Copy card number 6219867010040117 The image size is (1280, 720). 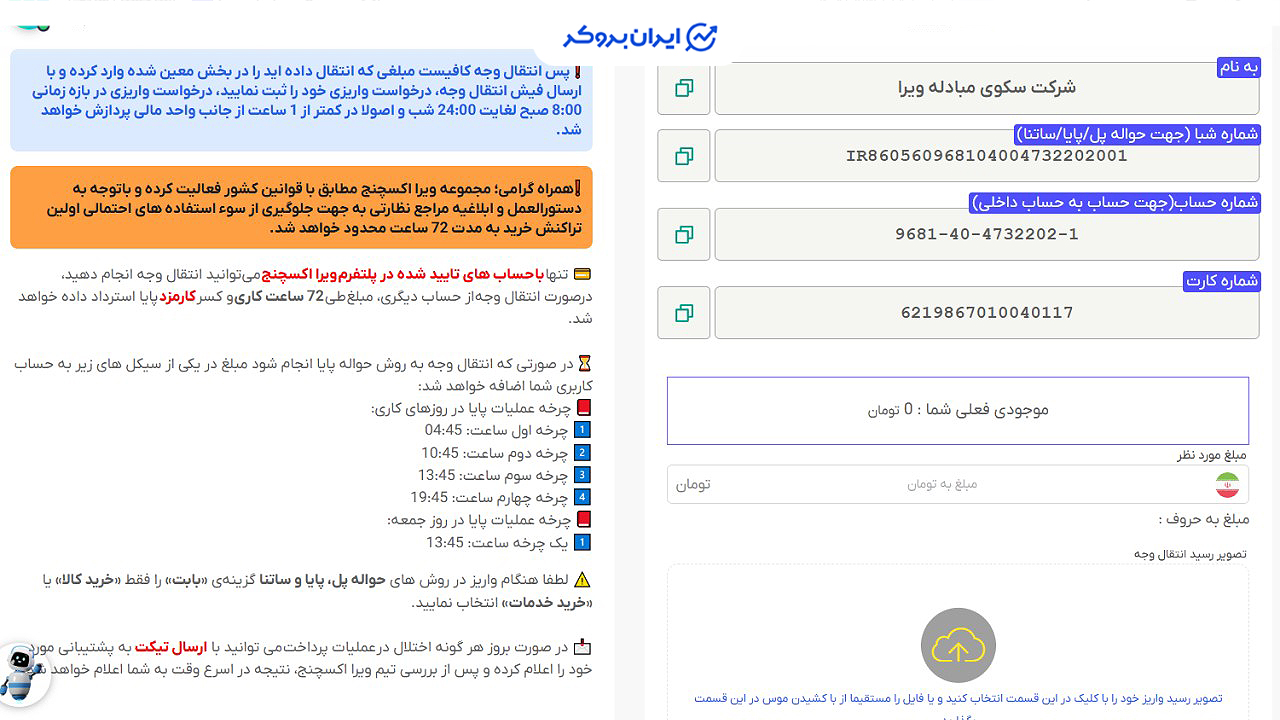pyautogui.click(x=684, y=313)
